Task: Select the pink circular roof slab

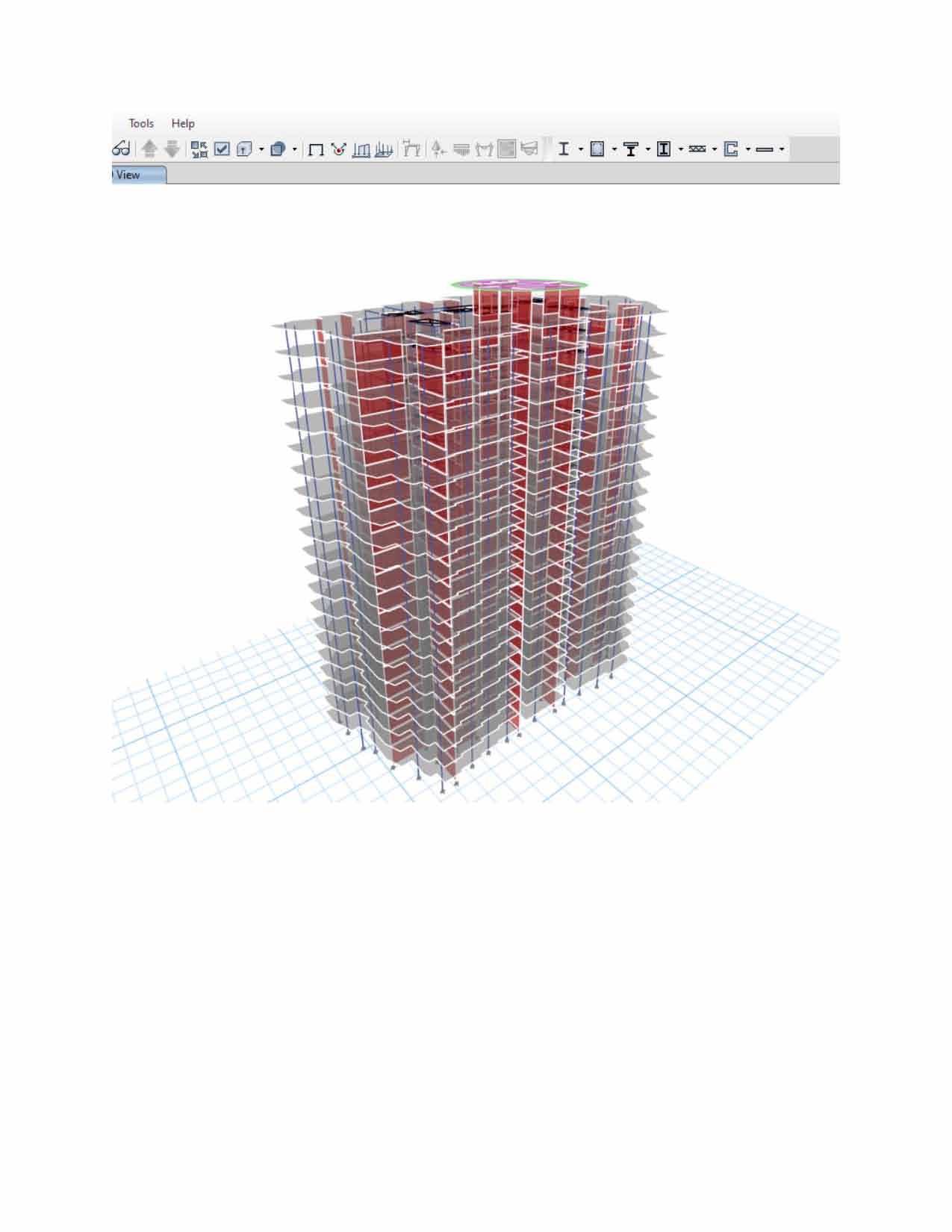Action: tap(519, 283)
